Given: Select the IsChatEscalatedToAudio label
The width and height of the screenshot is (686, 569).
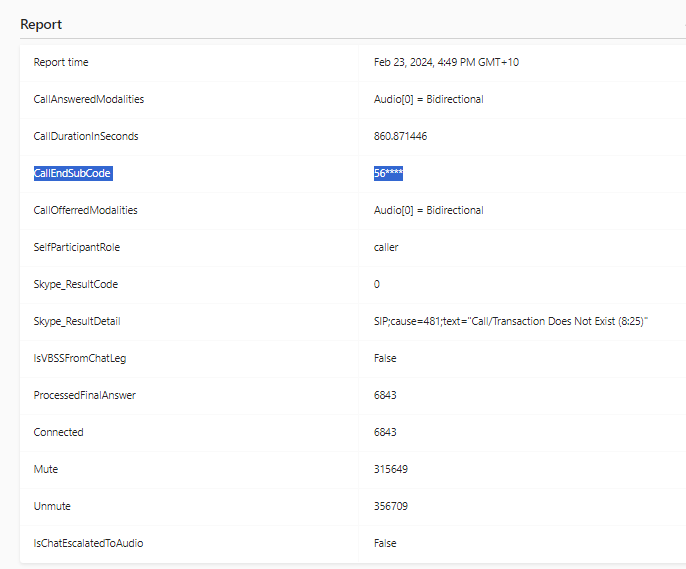Looking at the screenshot, I should pyautogui.click(x=88, y=544).
